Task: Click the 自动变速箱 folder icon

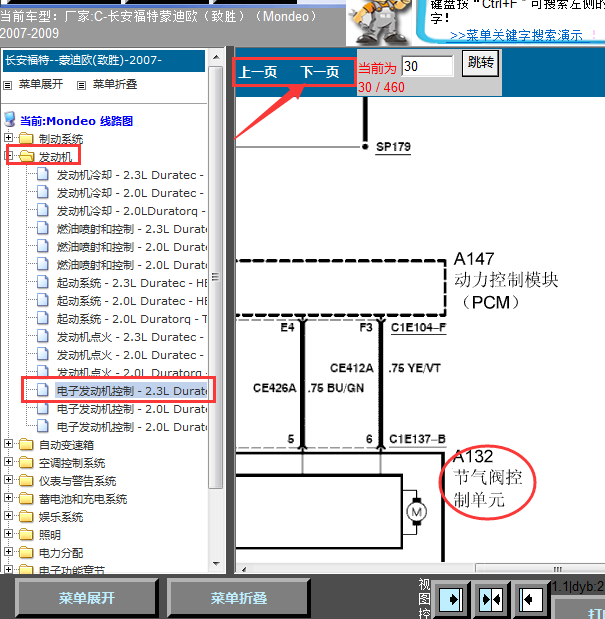Action: tap(26, 445)
